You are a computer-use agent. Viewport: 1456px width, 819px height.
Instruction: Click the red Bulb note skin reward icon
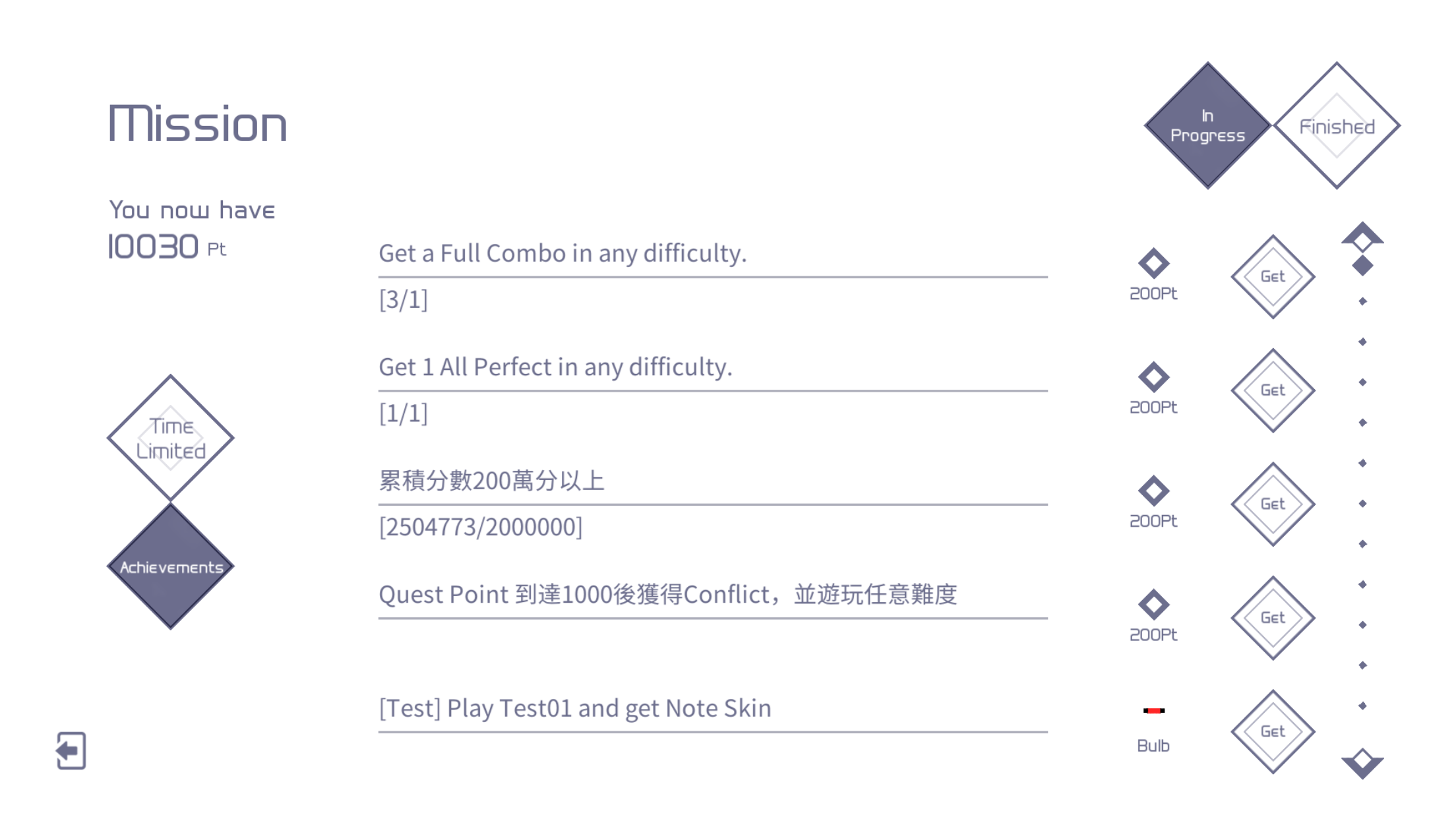pyautogui.click(x=1154, y=711)
